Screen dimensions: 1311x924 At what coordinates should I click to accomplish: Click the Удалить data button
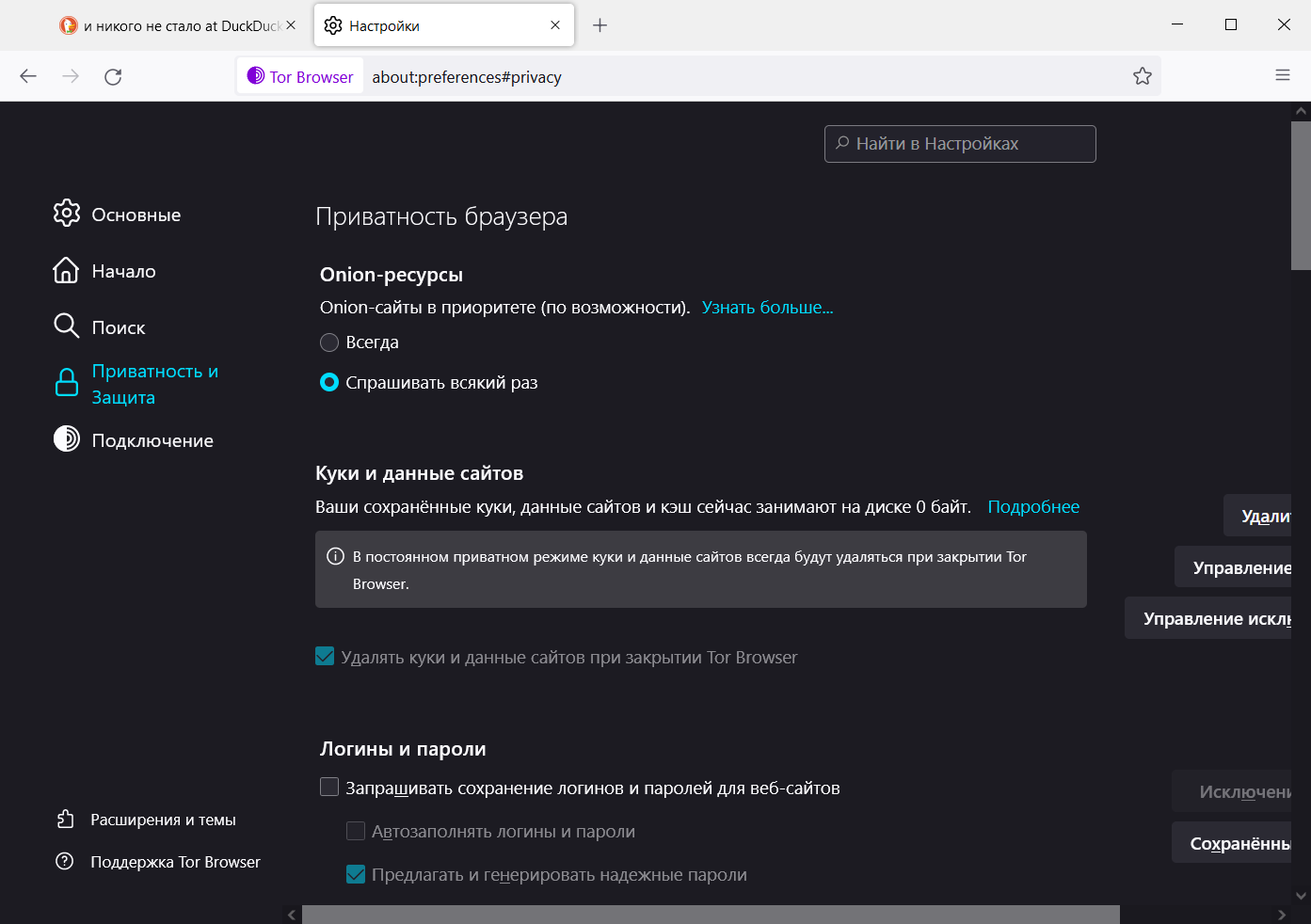point(1257,516)
